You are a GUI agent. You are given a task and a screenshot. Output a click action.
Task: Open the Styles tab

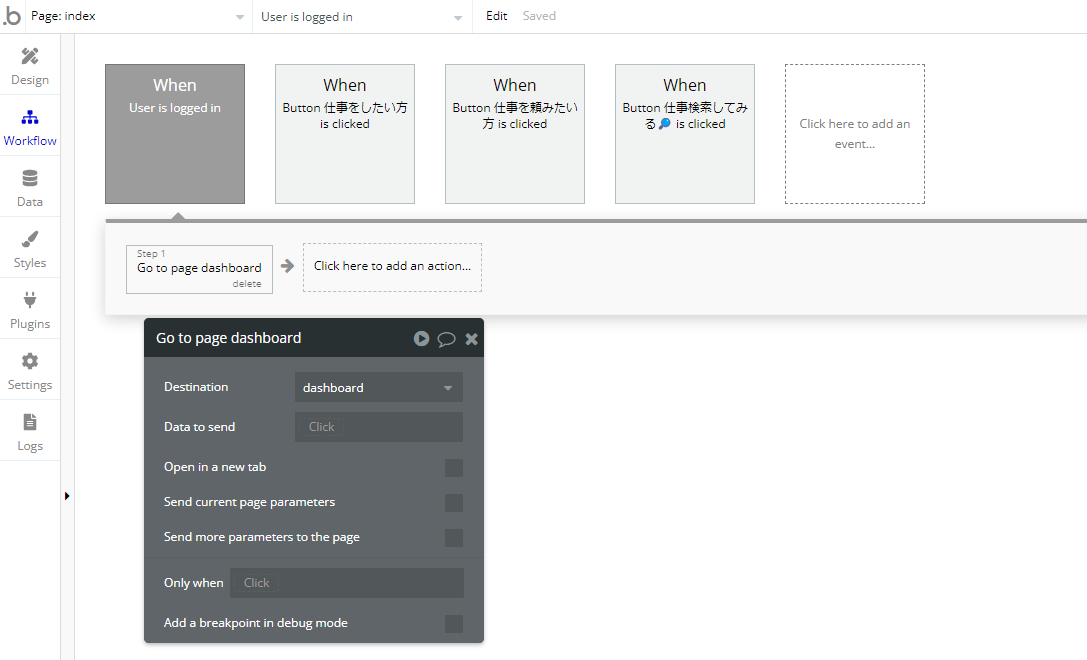tap(30, 250)
